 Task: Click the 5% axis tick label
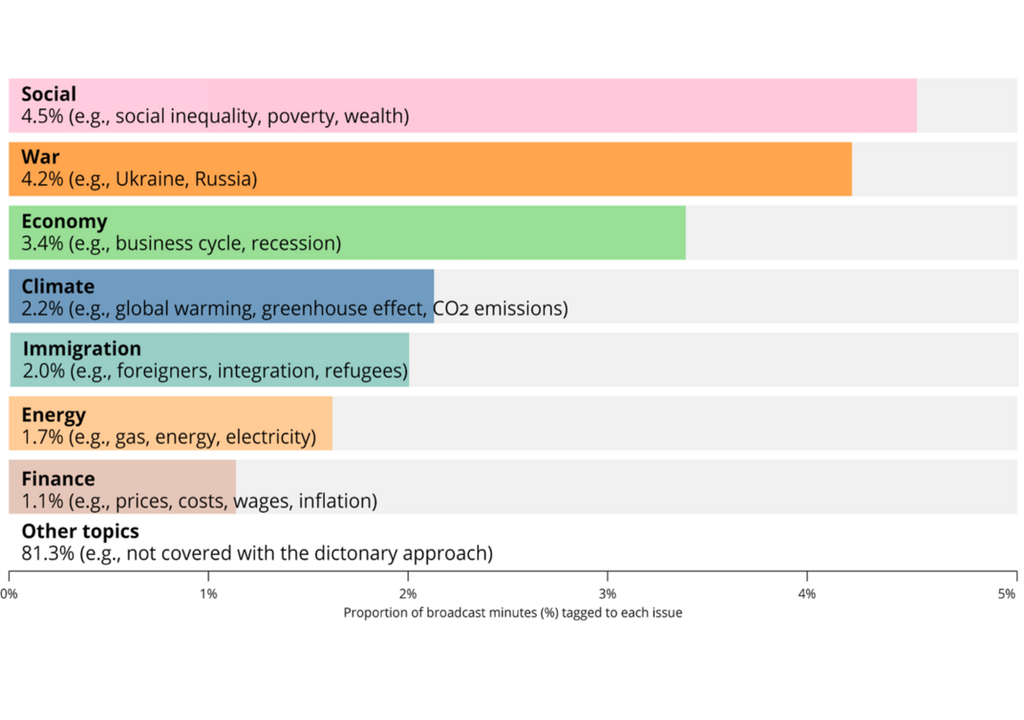(1006, 594)
